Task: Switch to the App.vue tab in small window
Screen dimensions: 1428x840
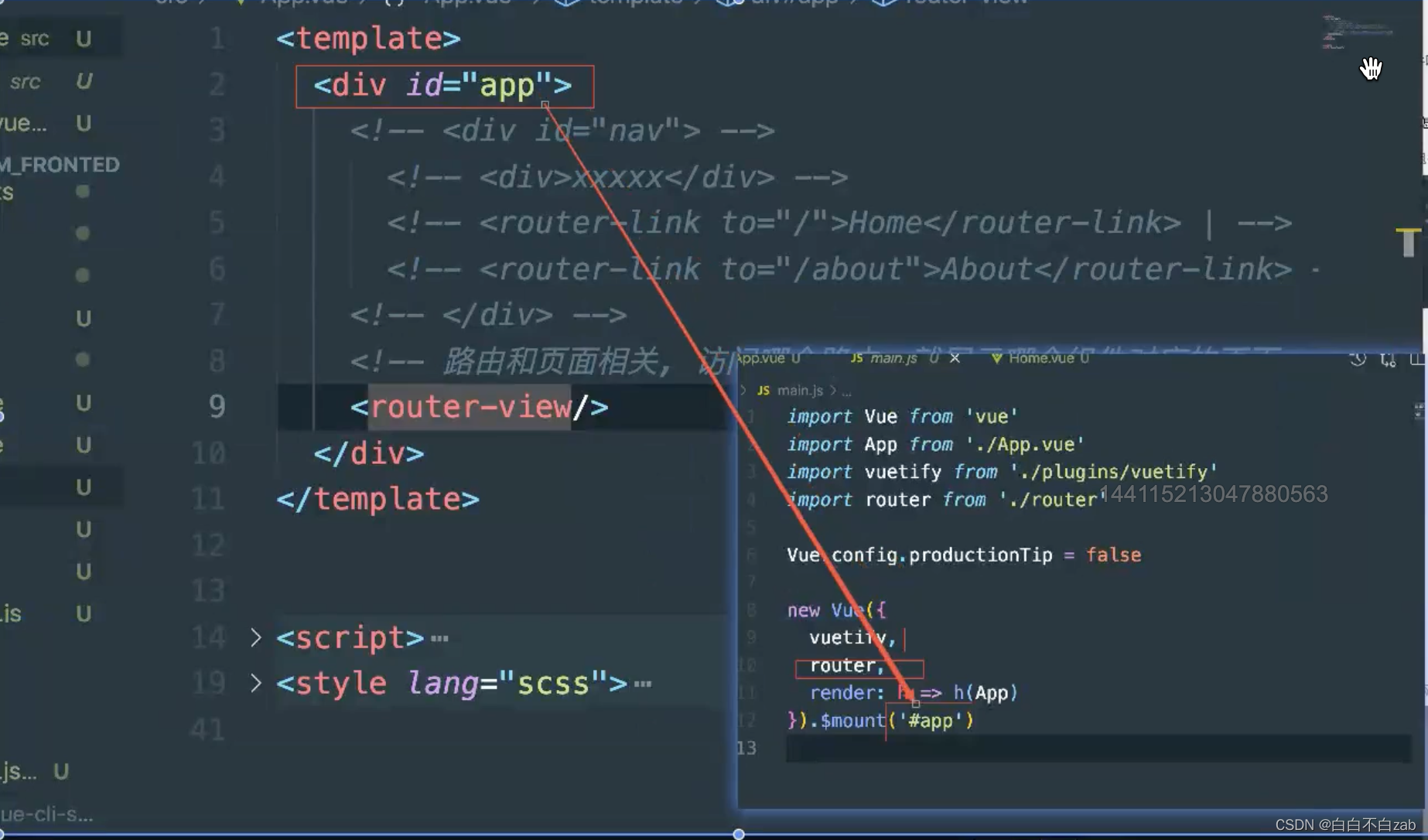Action: click(769, 358)
